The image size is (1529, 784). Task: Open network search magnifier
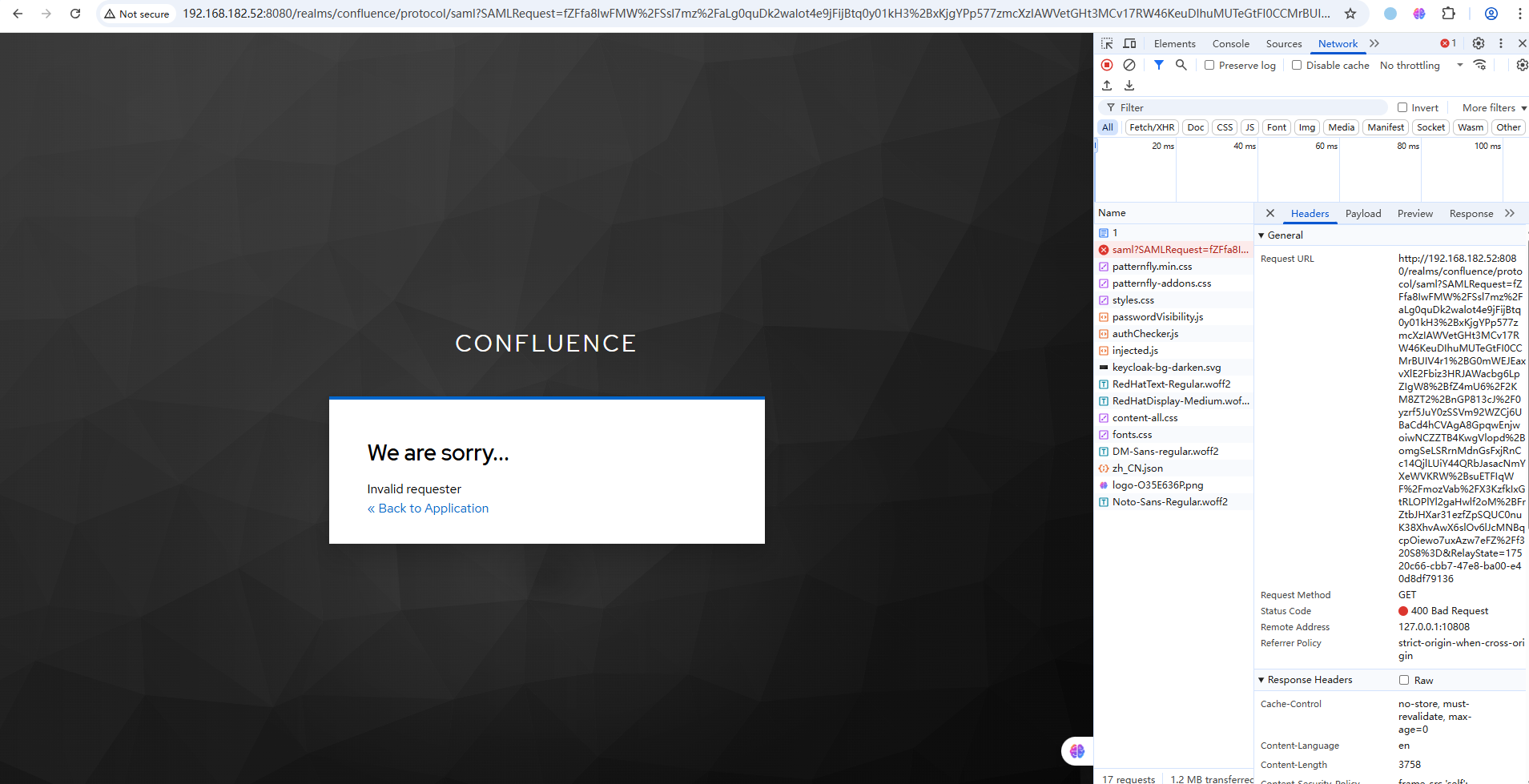(1181, 65)
